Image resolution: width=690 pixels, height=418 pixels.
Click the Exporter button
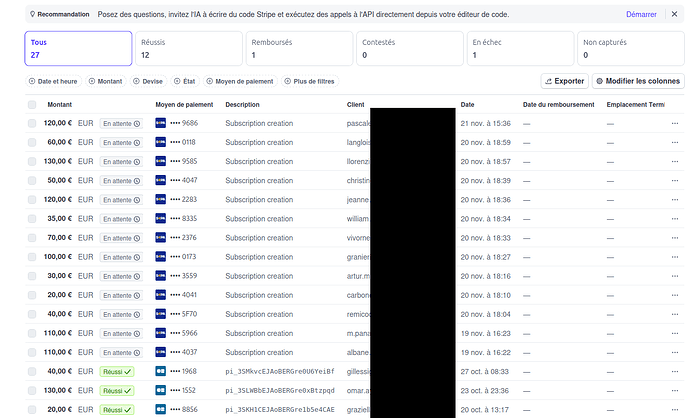[x=564, y=81]
